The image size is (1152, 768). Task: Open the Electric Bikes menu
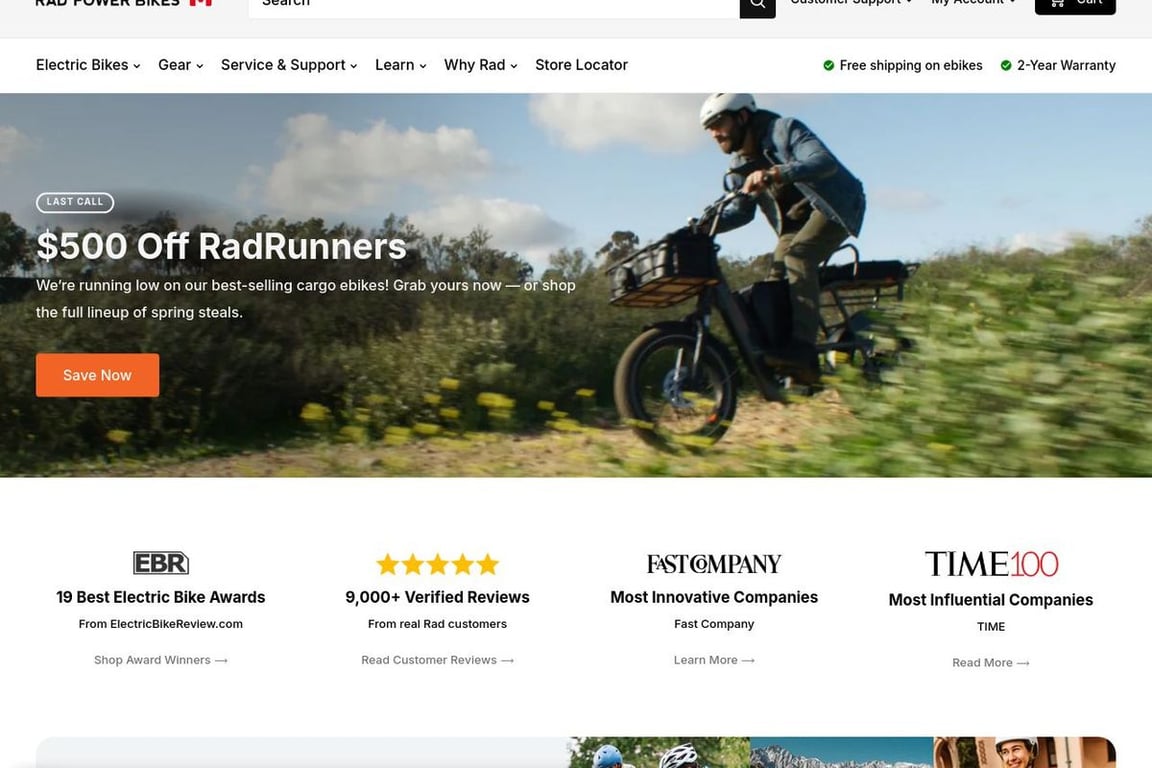tap(88, 65)
